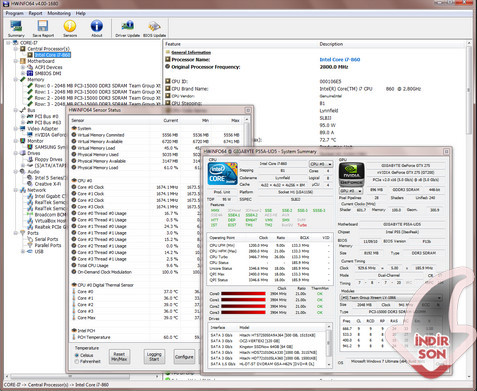The height and width of the screenshot is (391, 477).
Task: Open the CPU #0 selector dropdown
Action: 321,164
